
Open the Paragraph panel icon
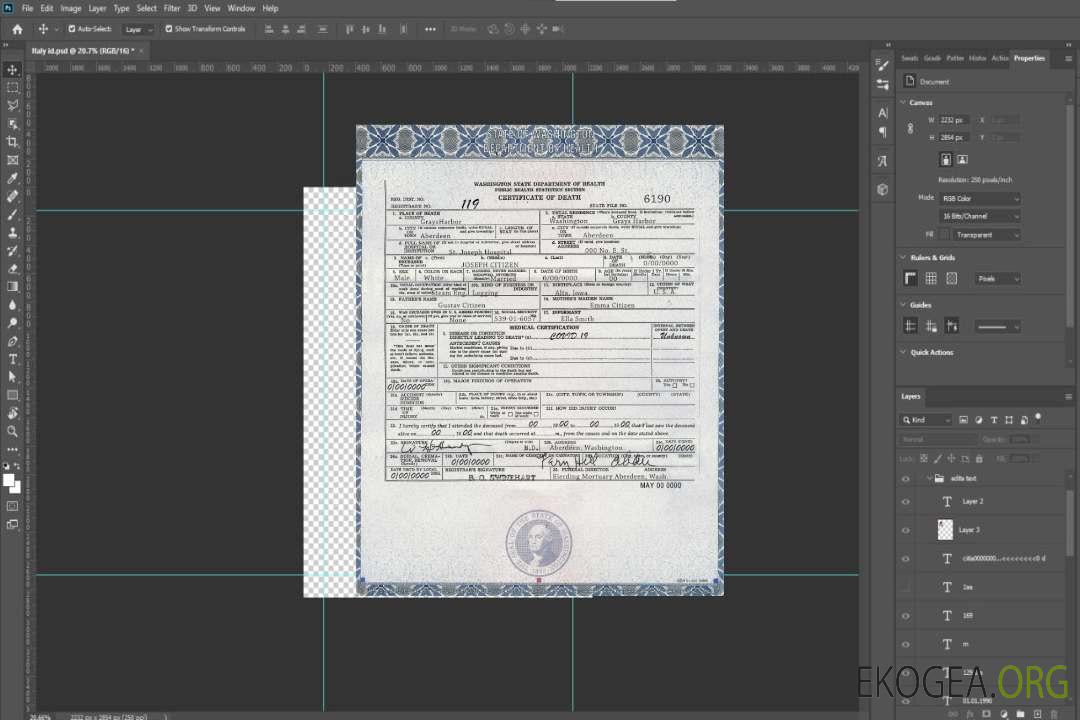click(x=883, y=132)
